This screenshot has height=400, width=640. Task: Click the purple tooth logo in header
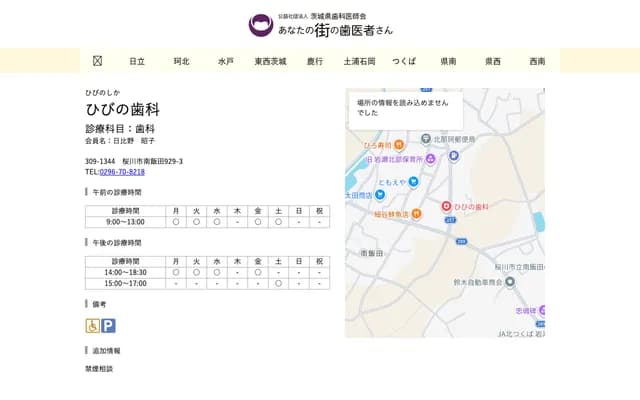click(260, 25)
